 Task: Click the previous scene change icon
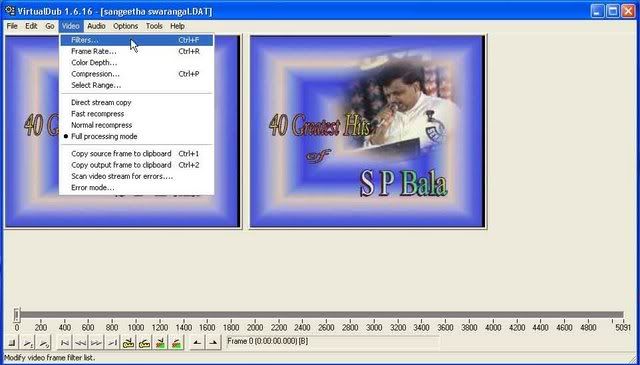pos(160,343)
